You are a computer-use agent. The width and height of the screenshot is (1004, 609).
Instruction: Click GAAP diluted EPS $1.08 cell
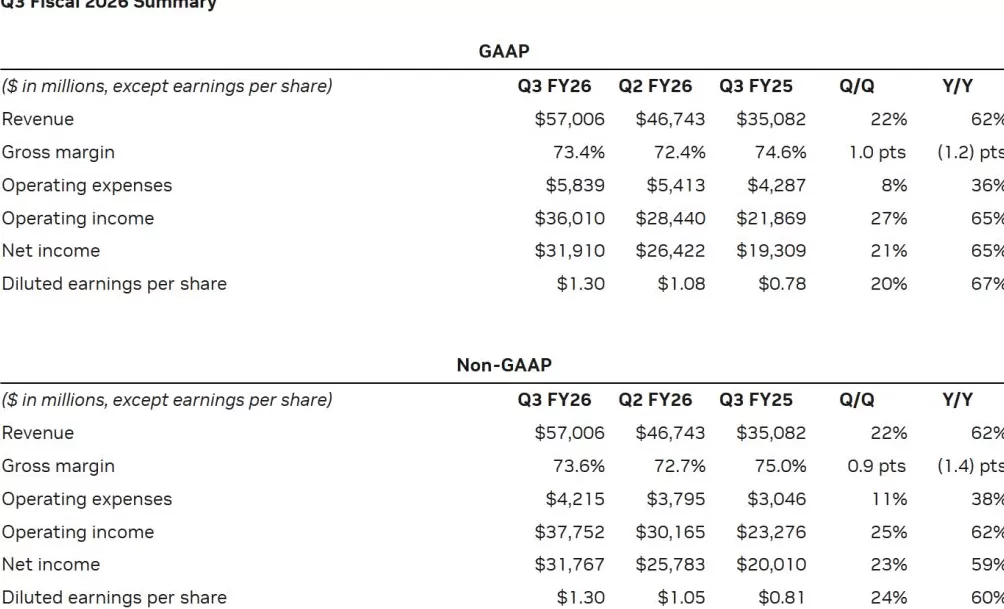(681, 284)
